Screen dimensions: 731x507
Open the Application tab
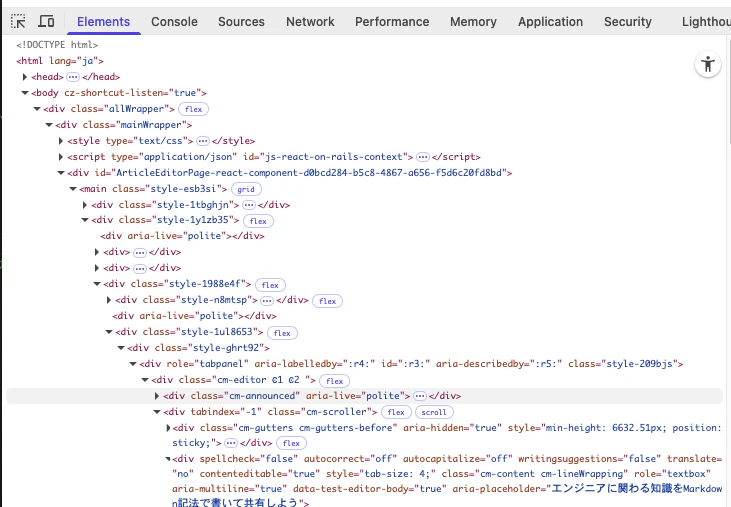pos(551,22)
